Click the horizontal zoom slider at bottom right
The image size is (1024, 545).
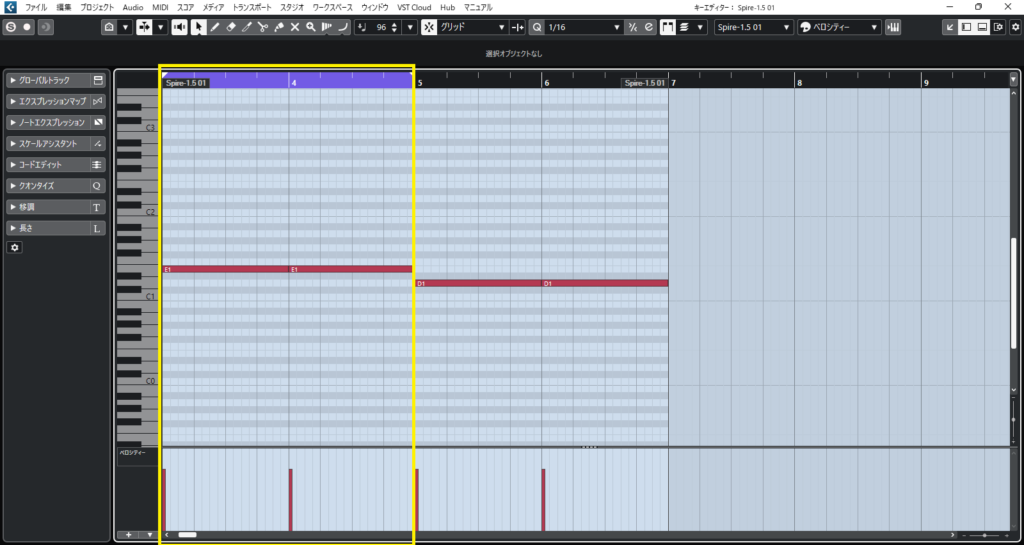pos(985,536)
